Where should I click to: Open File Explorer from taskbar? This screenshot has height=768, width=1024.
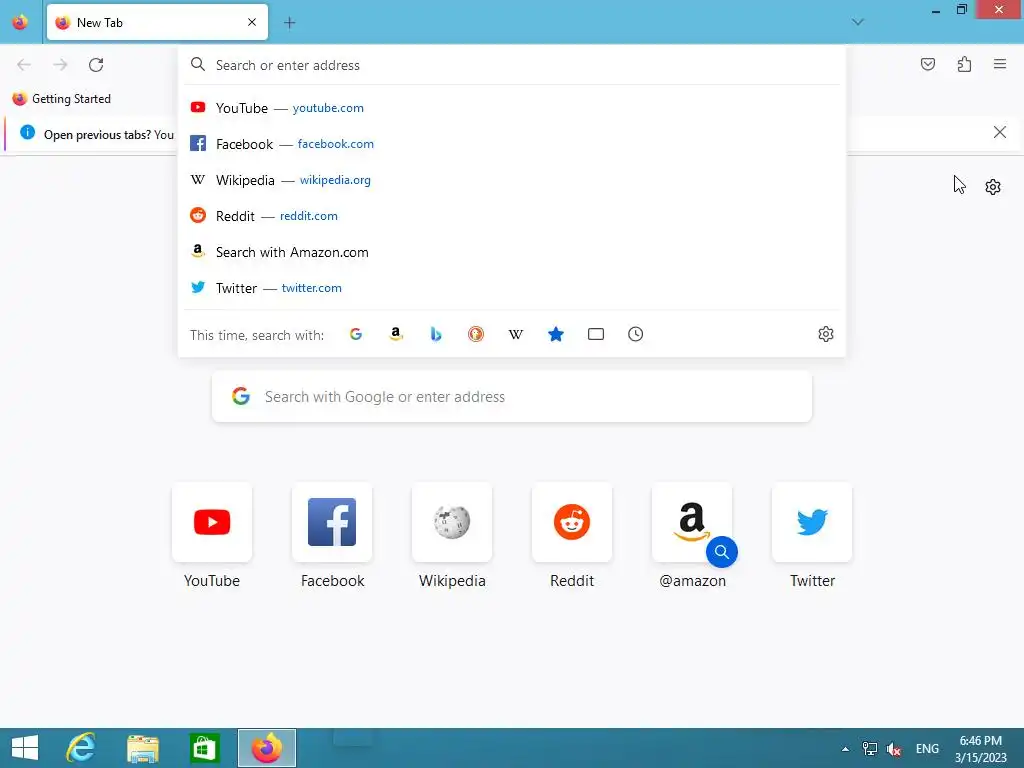(x=143, y=748)
